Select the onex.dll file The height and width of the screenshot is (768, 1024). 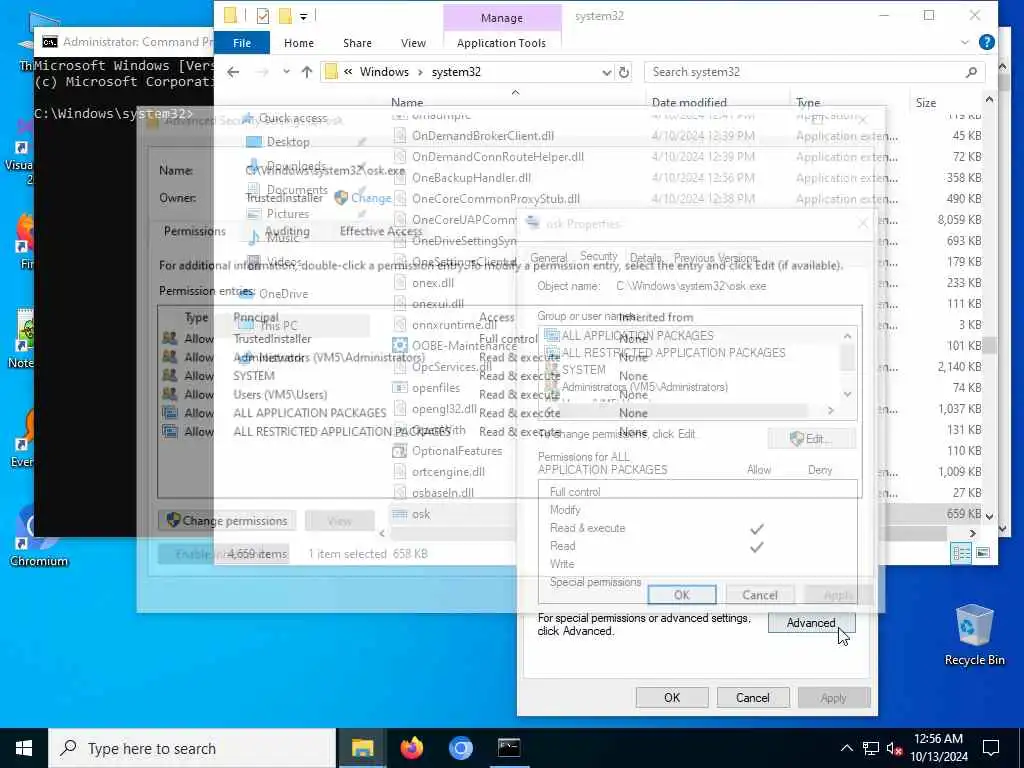click(x=432, y=283)
